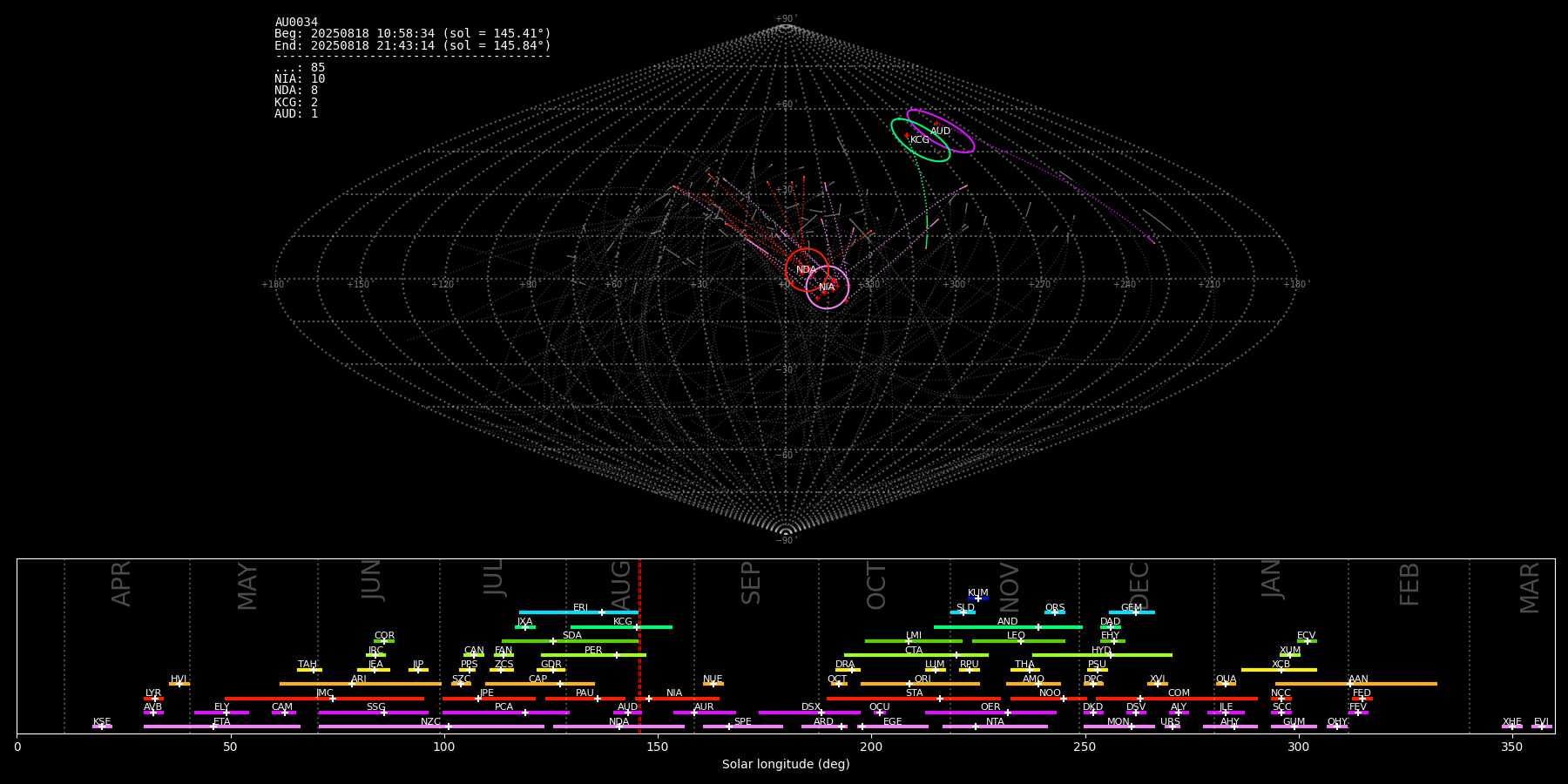Click the PCA purple shower bar
The height and width of the screenshot is (784, 1568).
coord(505,713)
